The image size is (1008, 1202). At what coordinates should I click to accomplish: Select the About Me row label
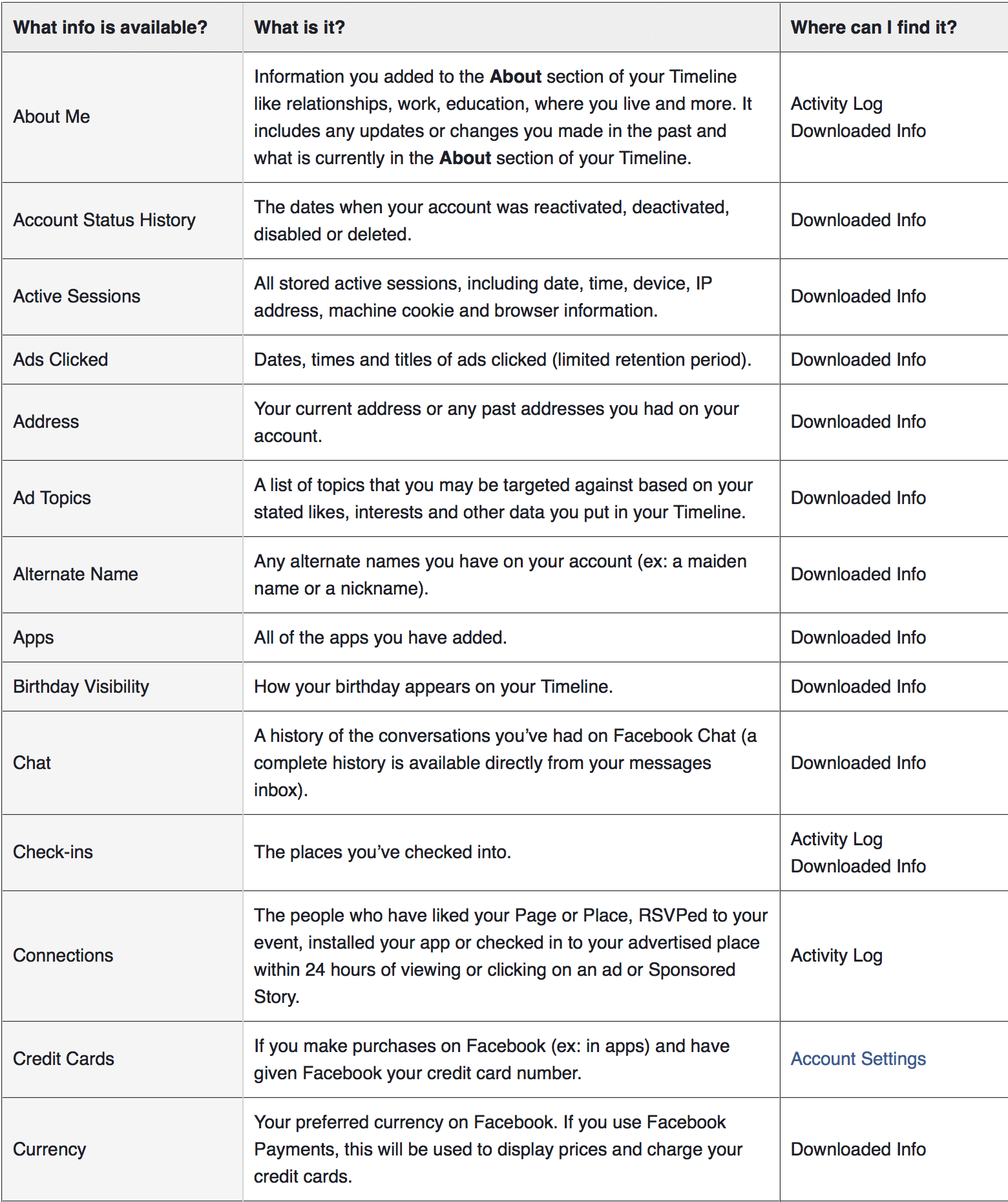pos(52,117)
